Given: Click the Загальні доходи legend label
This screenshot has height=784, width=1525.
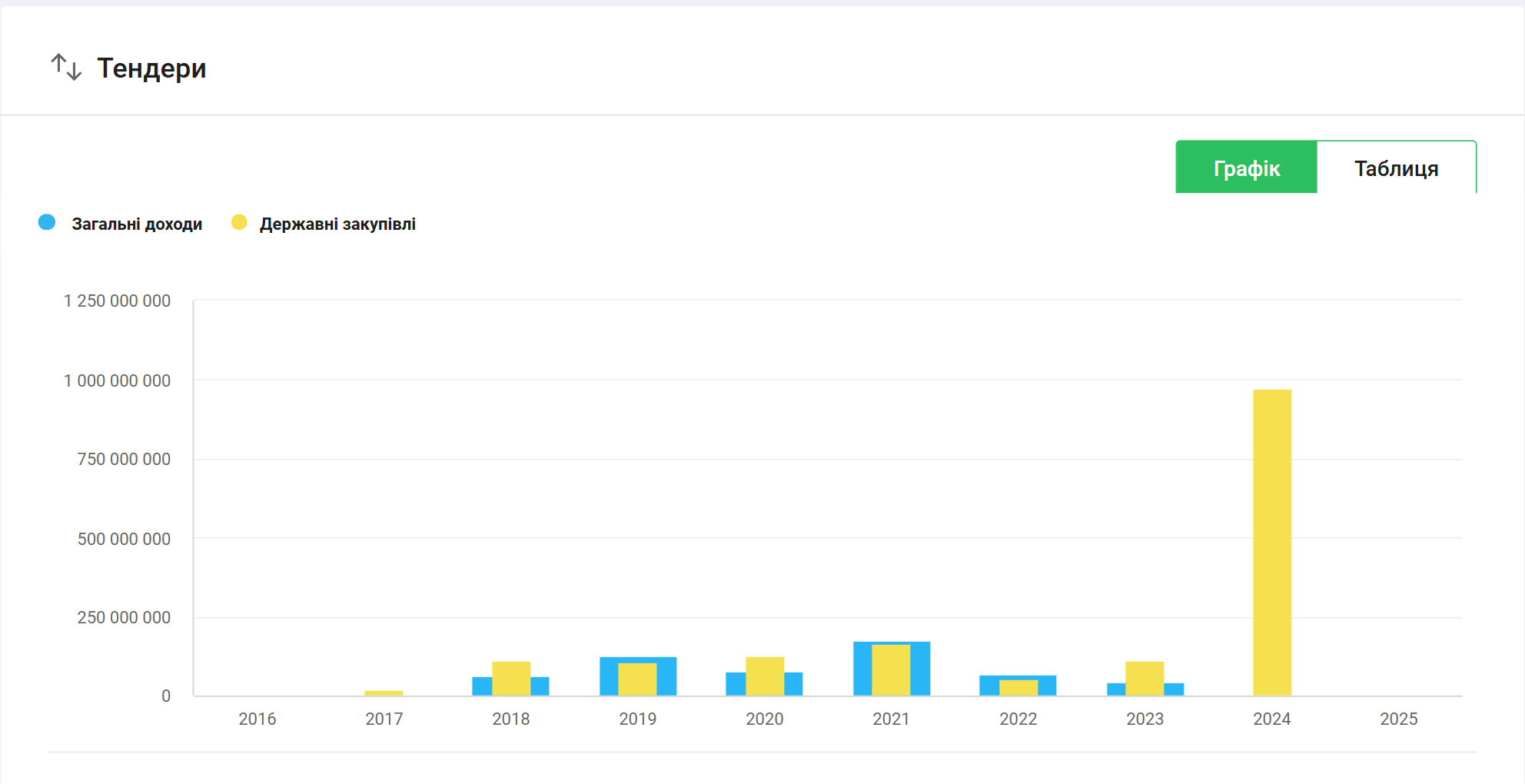Looking at the screenshot, I should pos(137,224).
